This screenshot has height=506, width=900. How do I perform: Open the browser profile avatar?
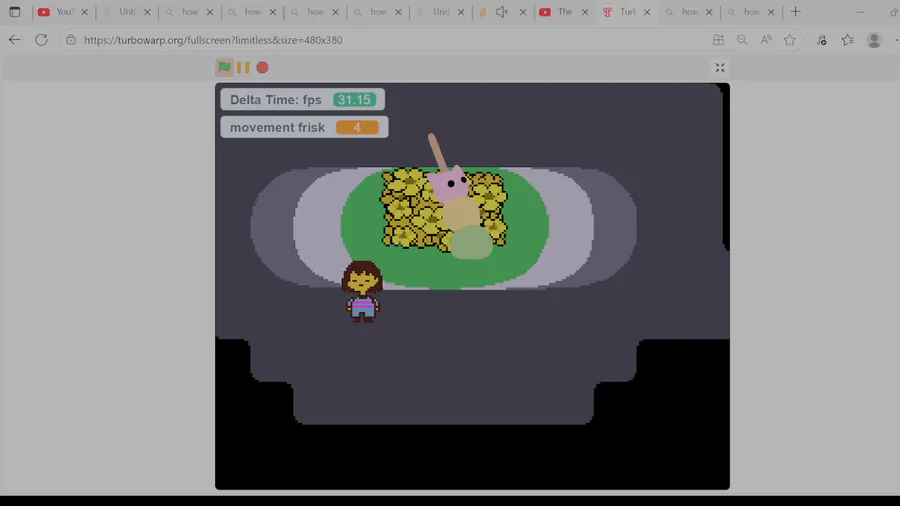pos(874,40)
